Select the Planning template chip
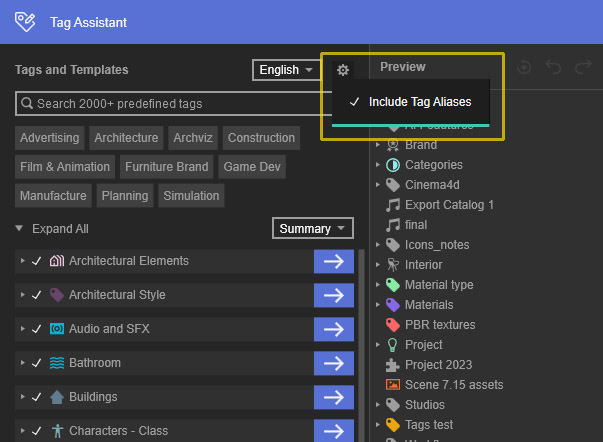Viewport: 603px width, 442px height. click(x=125, y=196)
